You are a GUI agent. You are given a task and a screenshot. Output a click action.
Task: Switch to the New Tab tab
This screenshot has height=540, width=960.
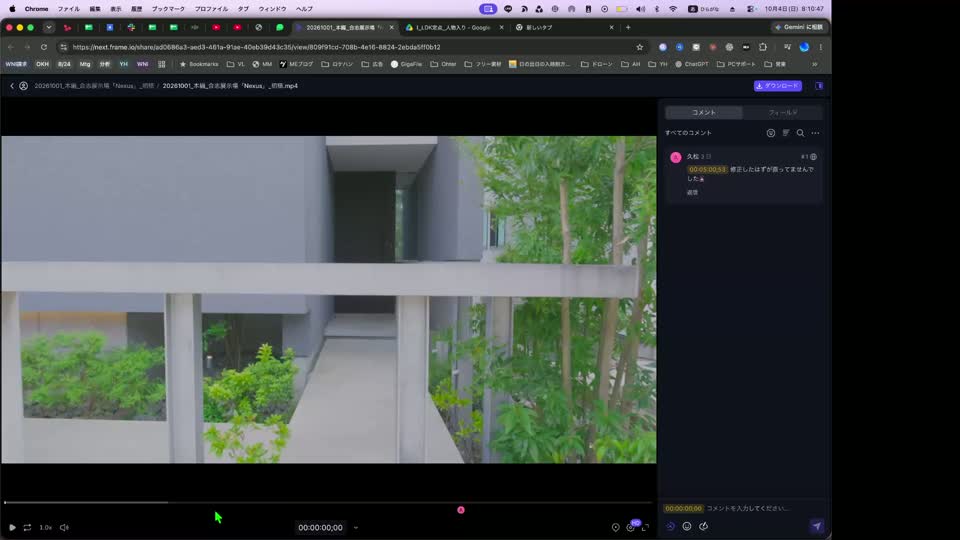coord(564,28)
